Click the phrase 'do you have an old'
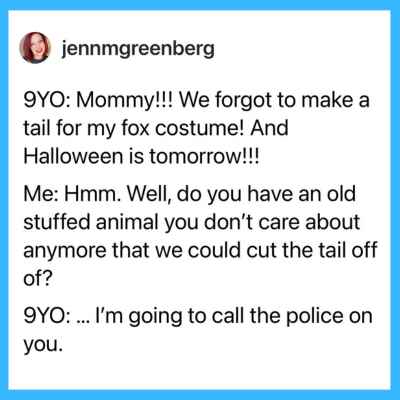This screenshot has width=400, height=400. pos(267,194)
